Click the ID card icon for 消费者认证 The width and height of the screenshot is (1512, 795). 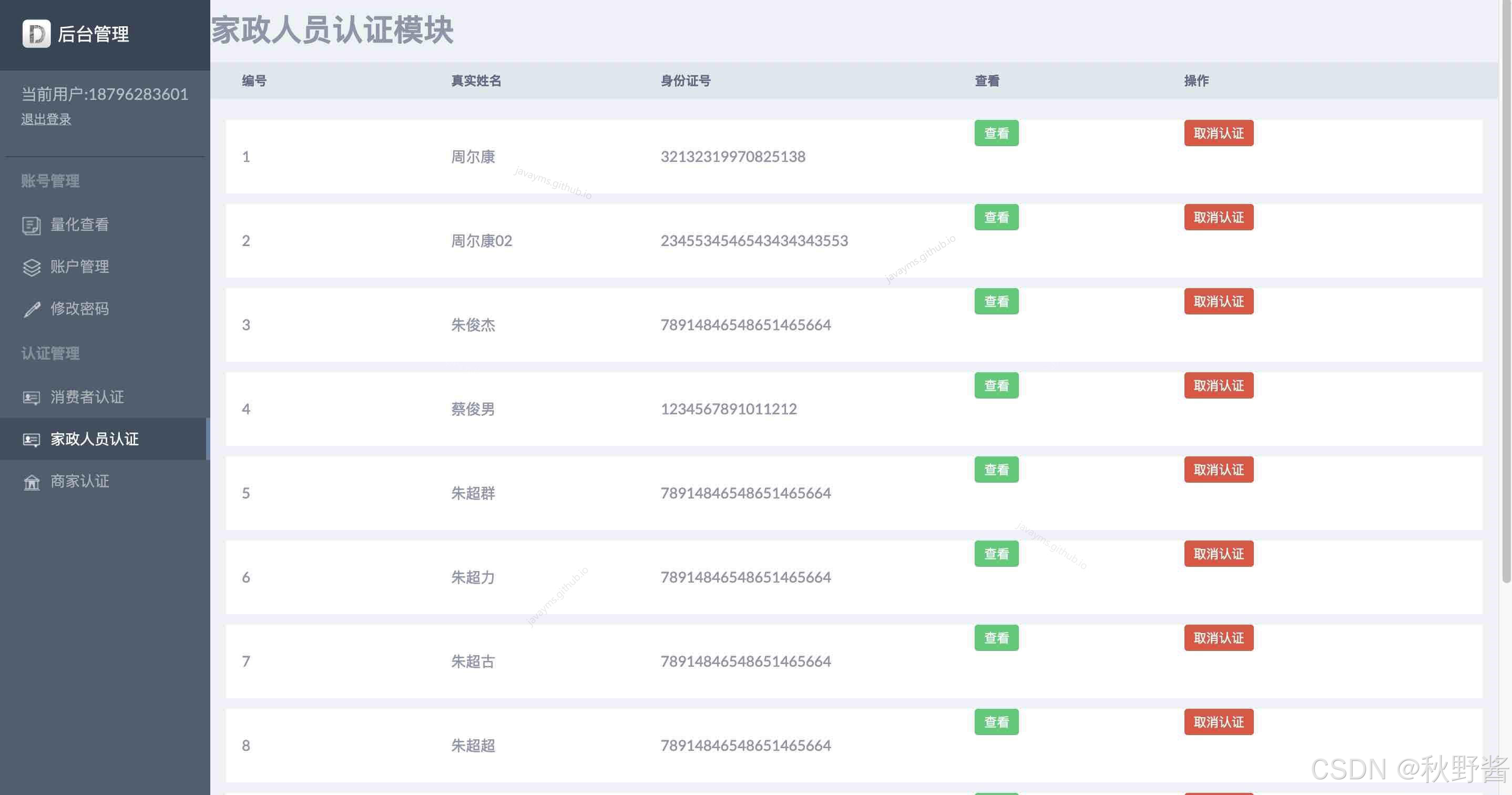tap(31, 397)
